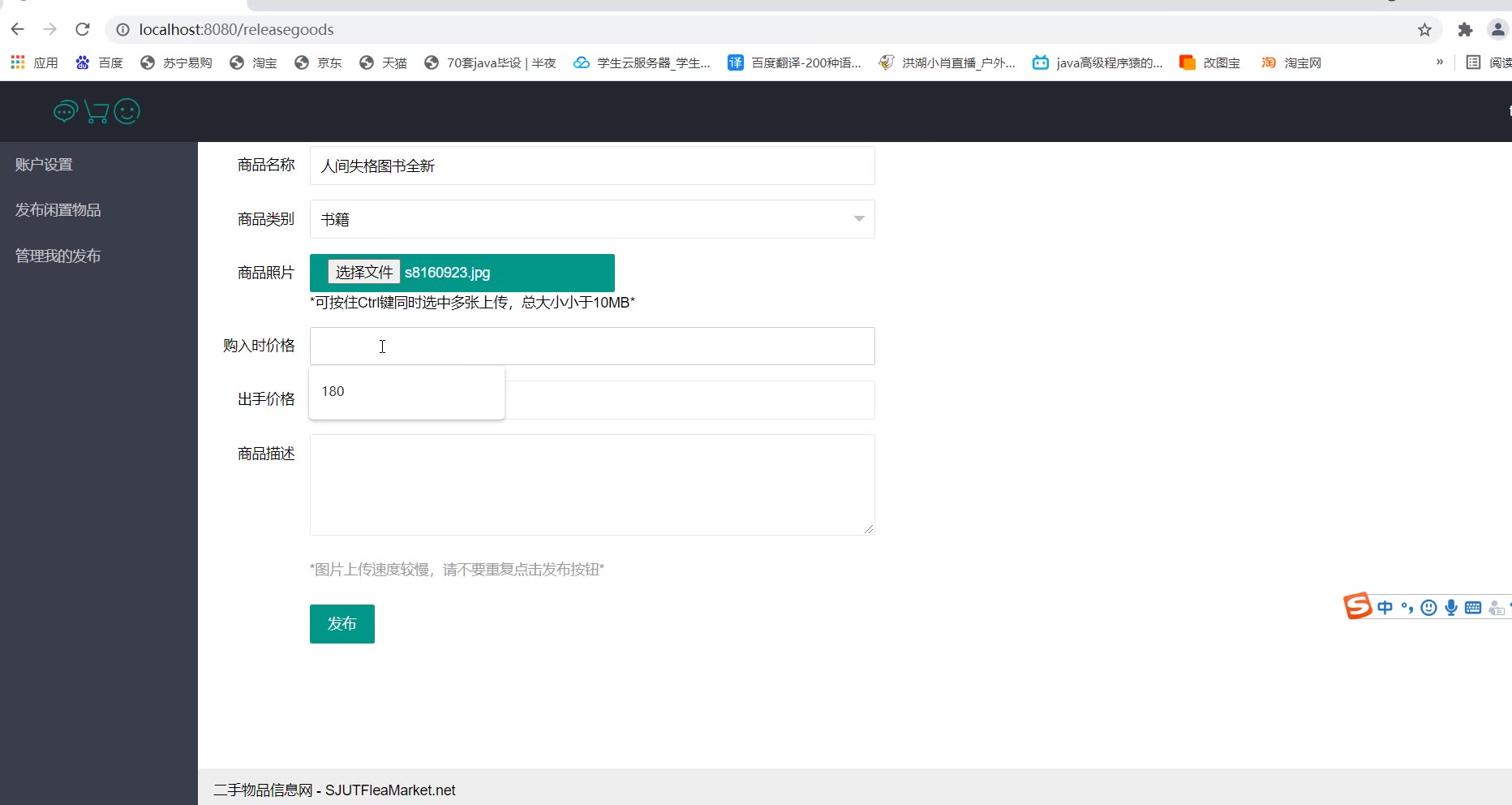The image size is (1512, 805).
Task: Open the 苏宁易购 bookmark
Action: 176,62
